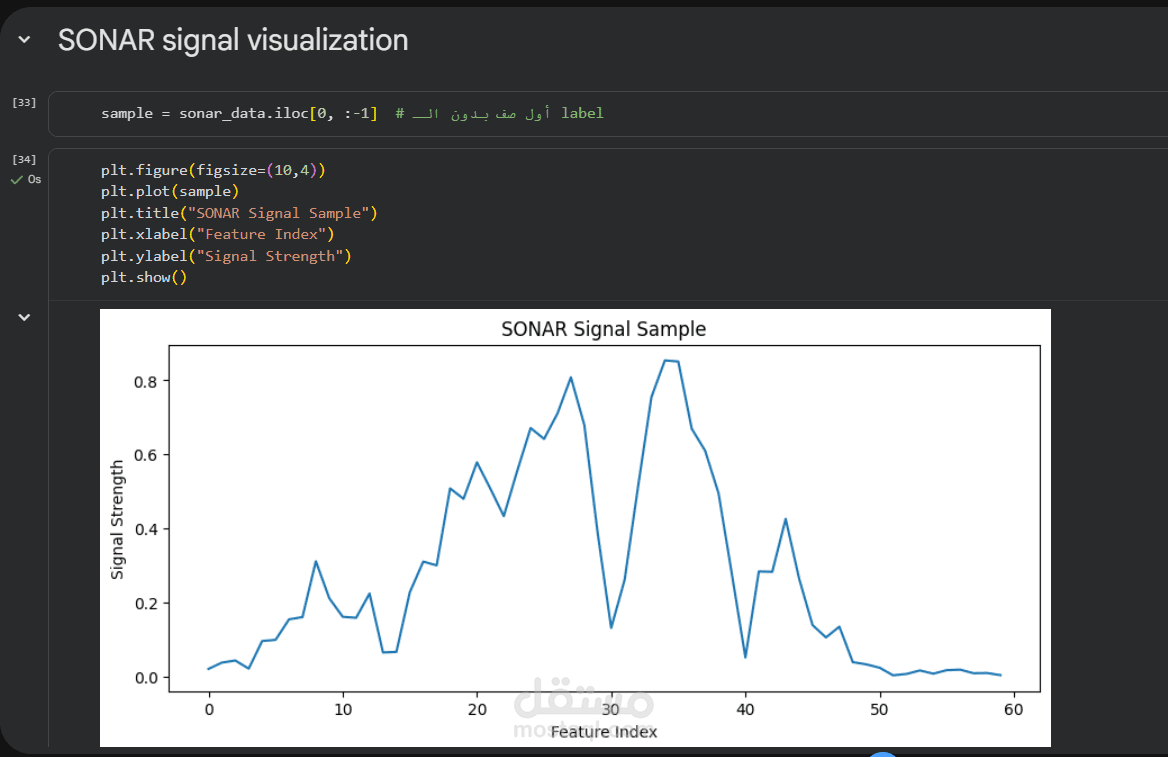Click the SONAR signal visualization heading
The width and height of the screenshot is (1168, 757).
coord(233,40)
